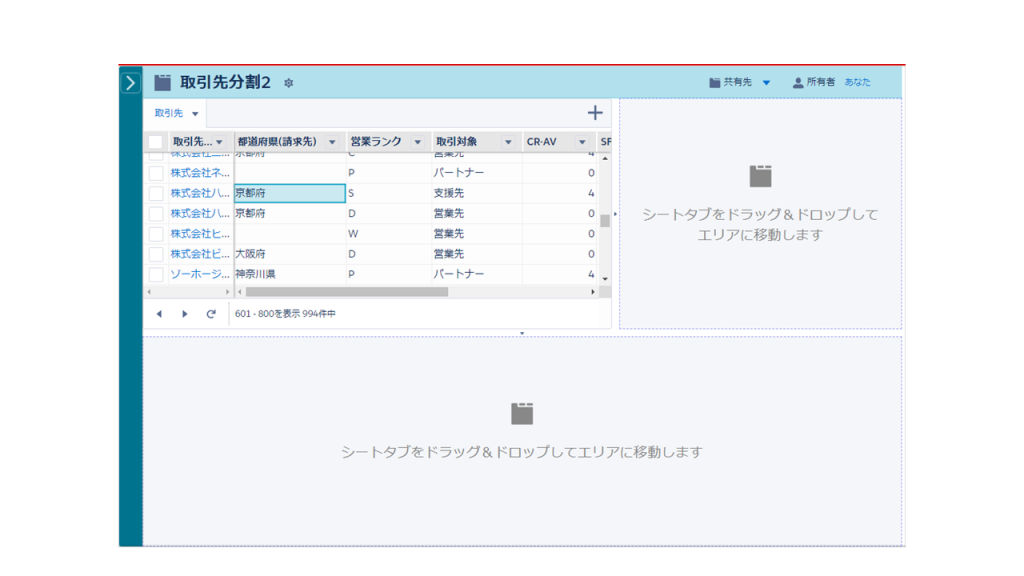1024x576 pixels.
Task: Select the 大阪府 cell
Action: [x=290, y=254]
